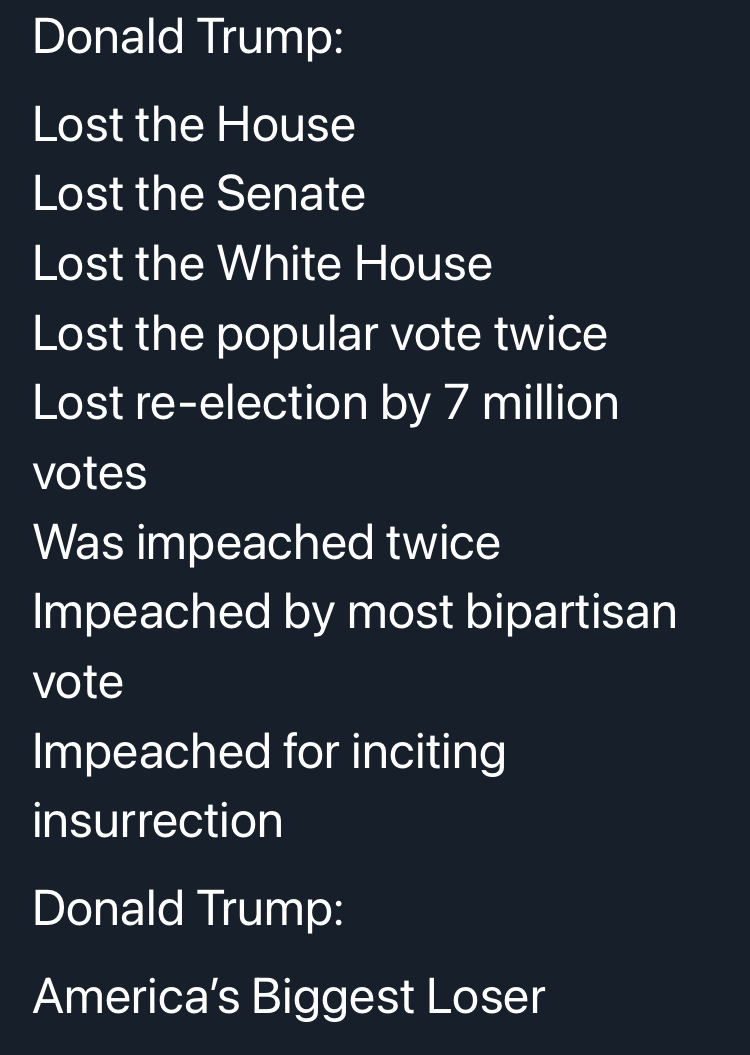
Task: Select the standalone word 'vote'
Action: tap(78, 684)
